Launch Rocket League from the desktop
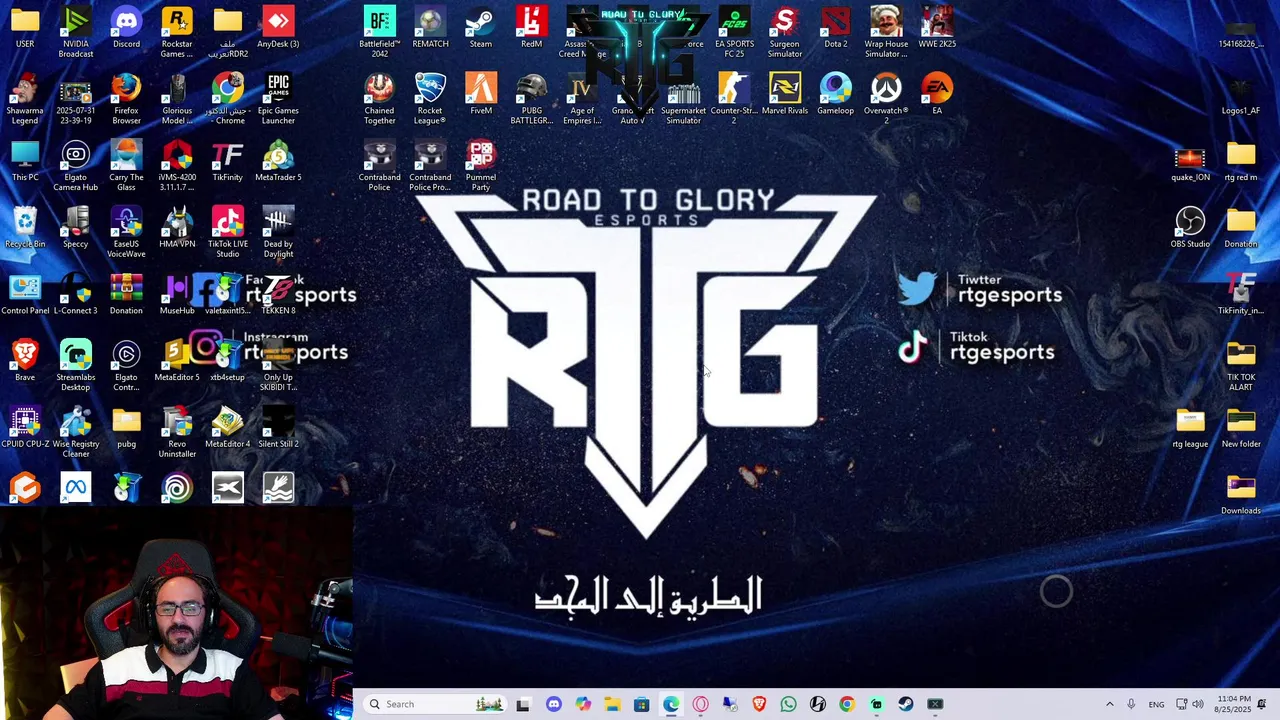 point(430,98)
